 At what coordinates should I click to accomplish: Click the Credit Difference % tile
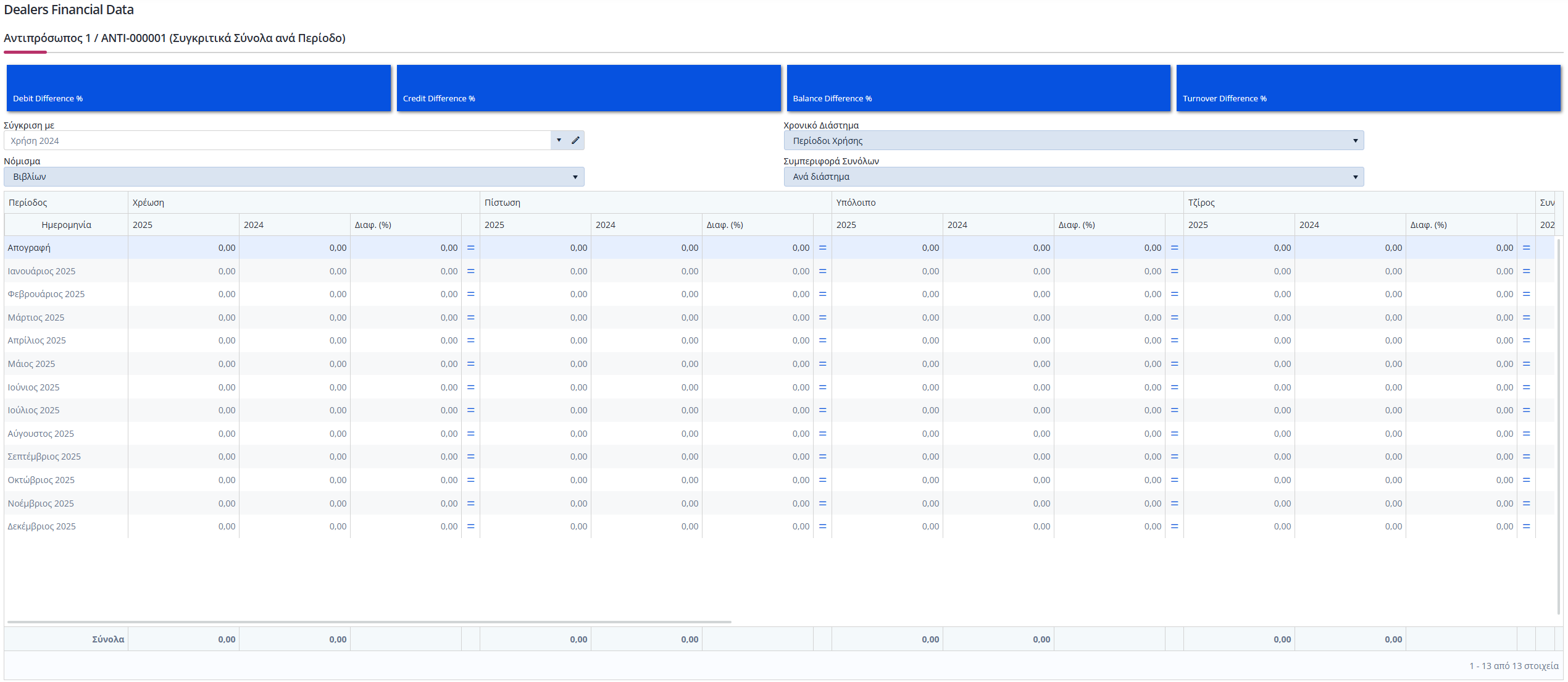pyautogui.click(x=588, y=88)
